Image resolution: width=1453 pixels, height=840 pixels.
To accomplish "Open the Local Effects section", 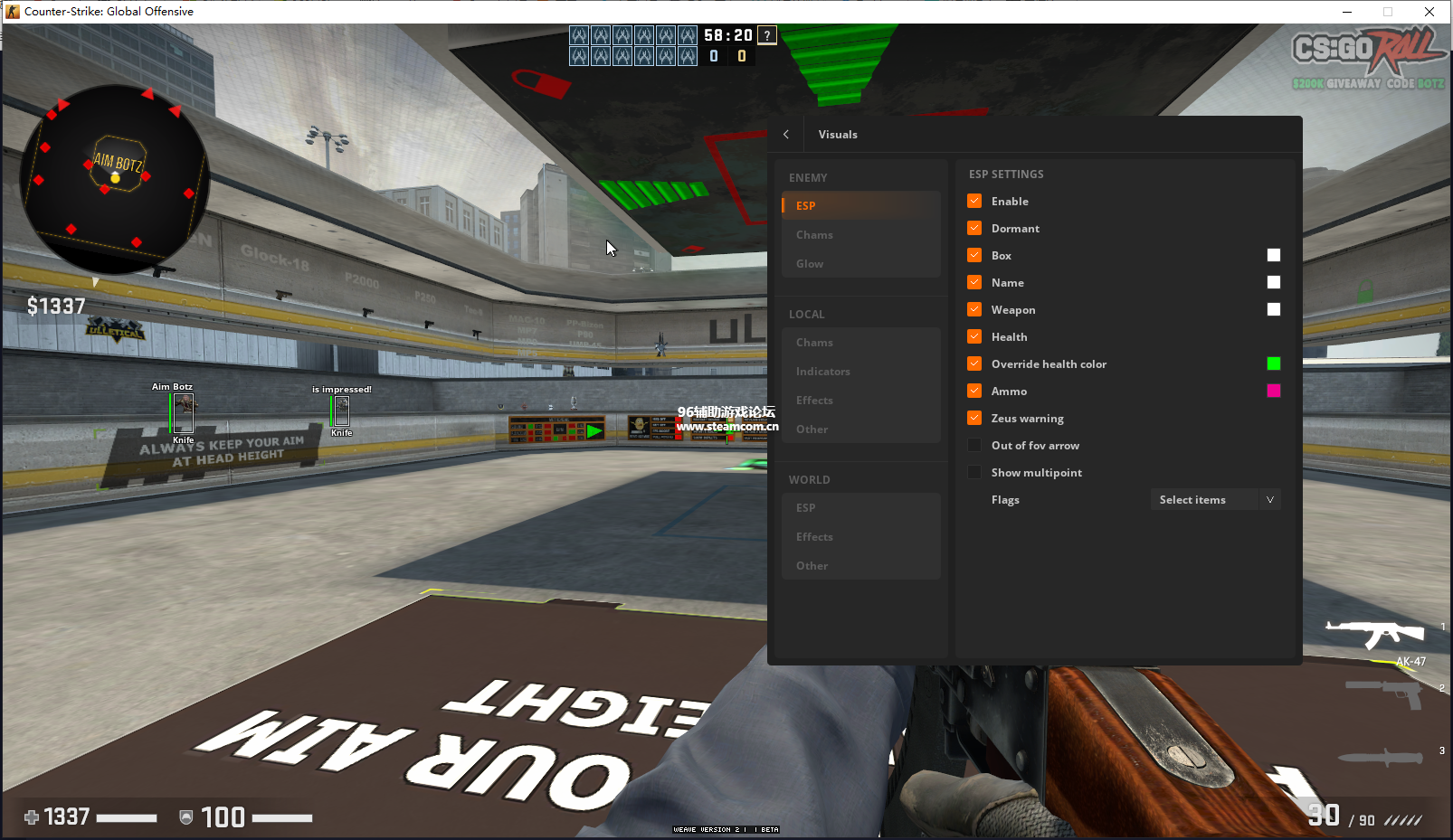I will (x=861, y=400).
